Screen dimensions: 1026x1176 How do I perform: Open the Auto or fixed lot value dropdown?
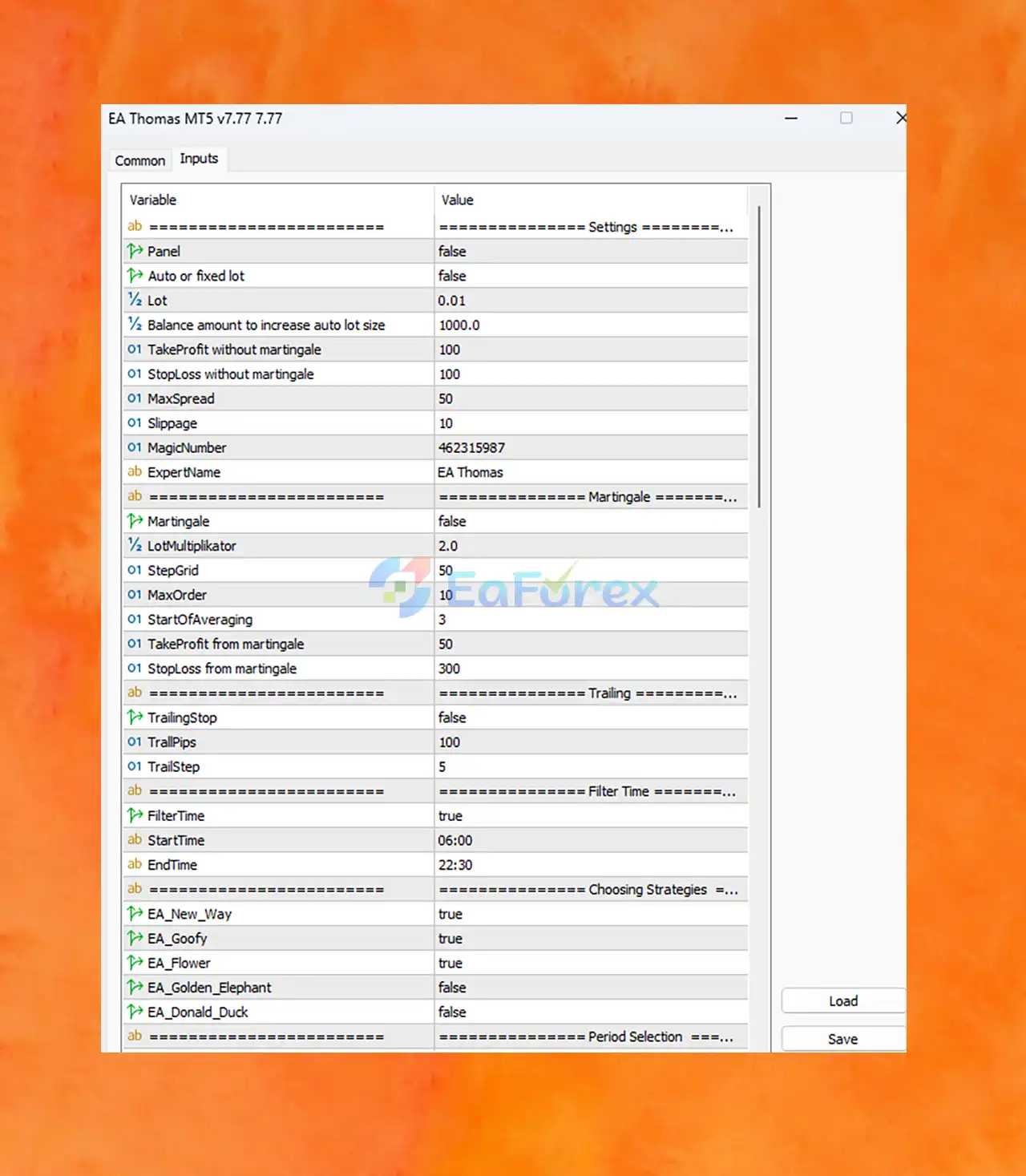click(x=592, y=276)
